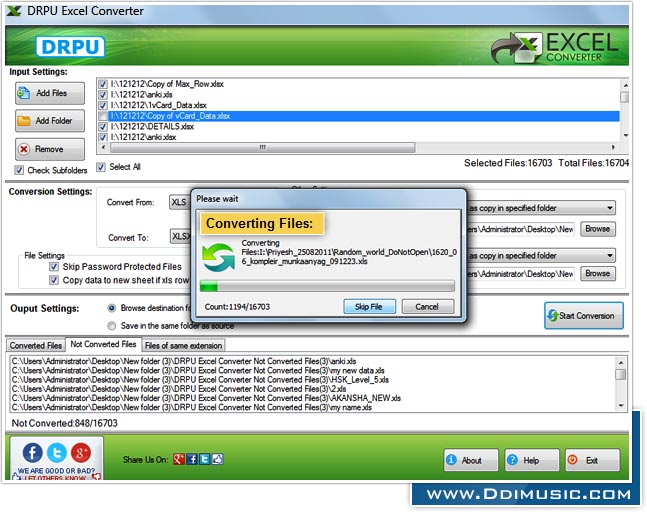
Task: Click the small thumbs-up share icon
Action: click(217, 459)
